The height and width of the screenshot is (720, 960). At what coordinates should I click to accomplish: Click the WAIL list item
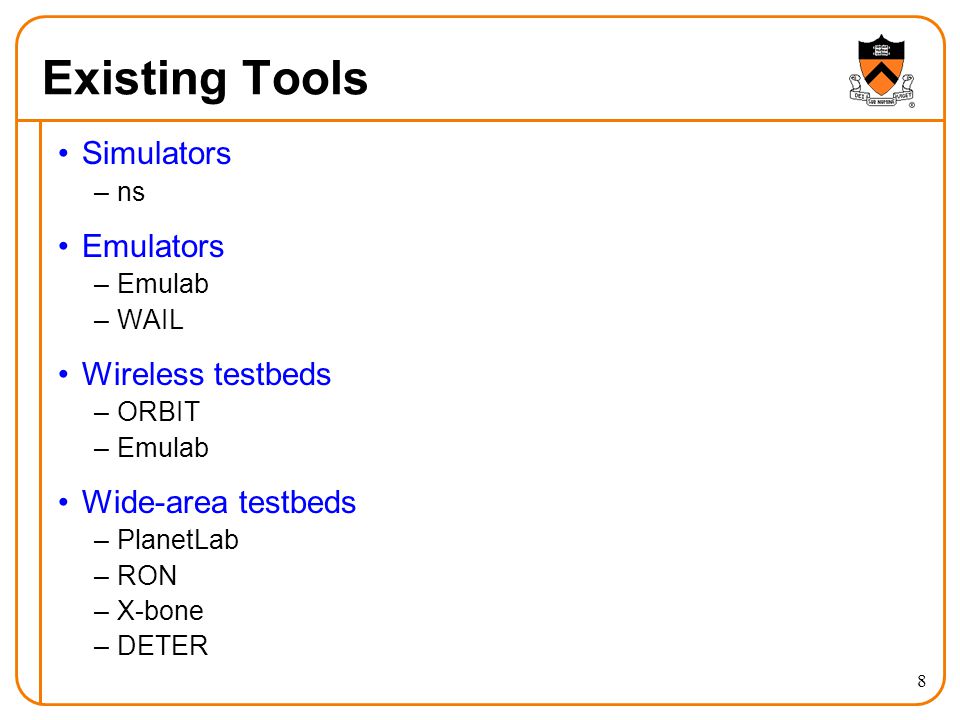click(x=150, y=320)
